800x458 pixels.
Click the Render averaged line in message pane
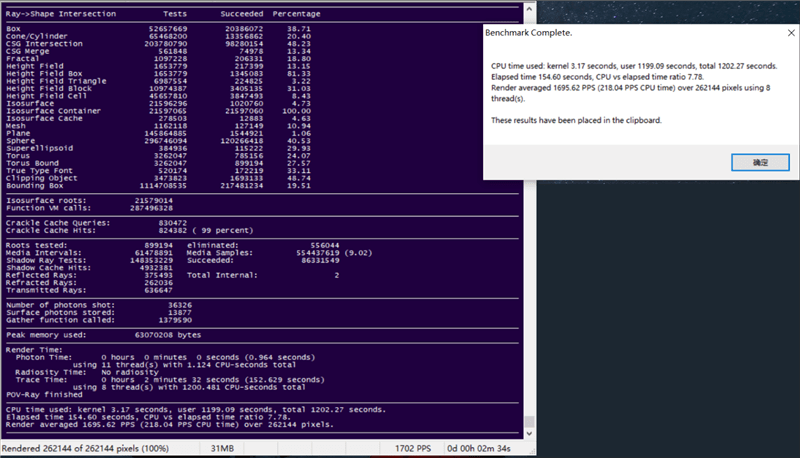coord(169,424)
